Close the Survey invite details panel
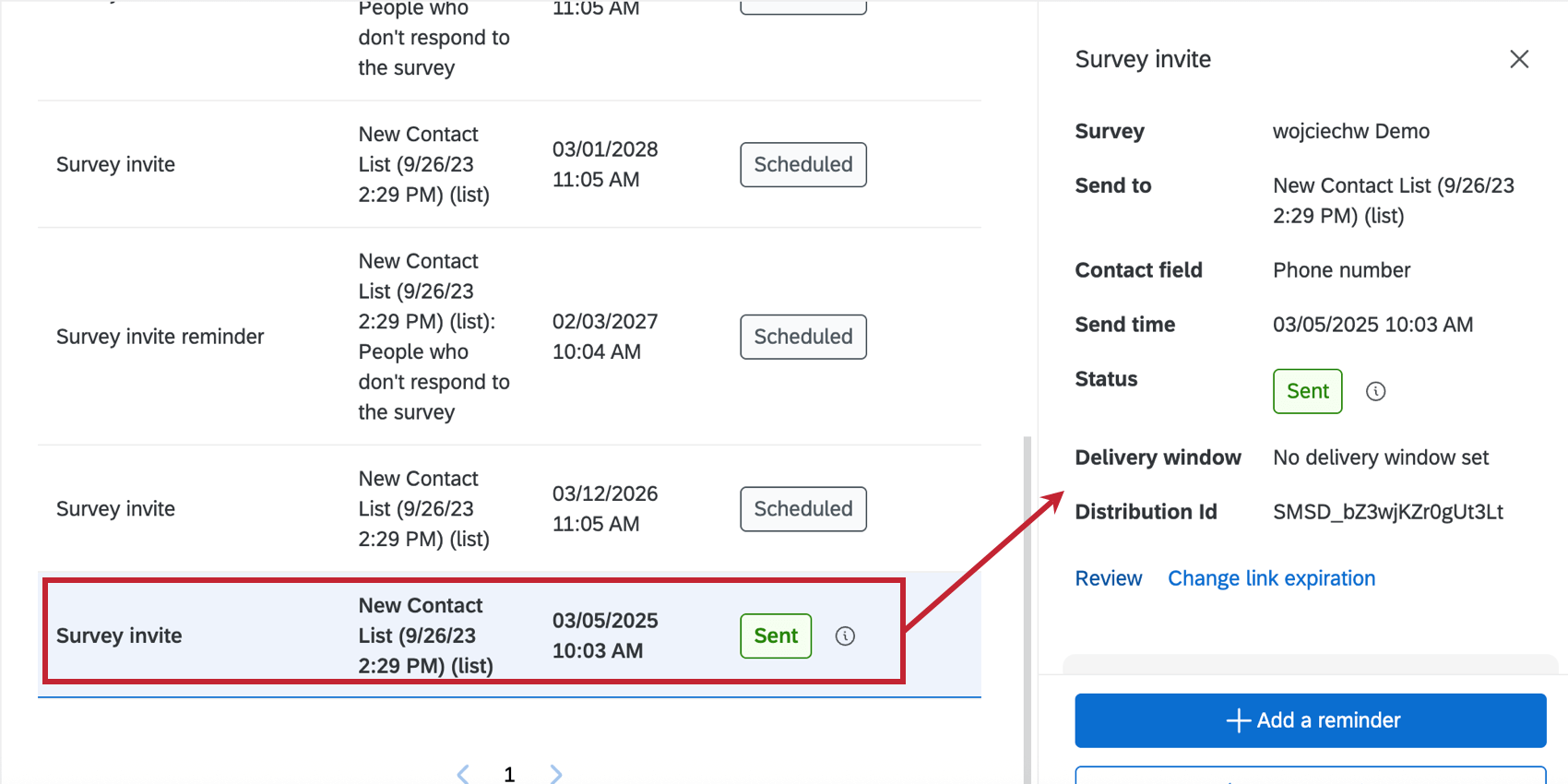 (1519, 59)
